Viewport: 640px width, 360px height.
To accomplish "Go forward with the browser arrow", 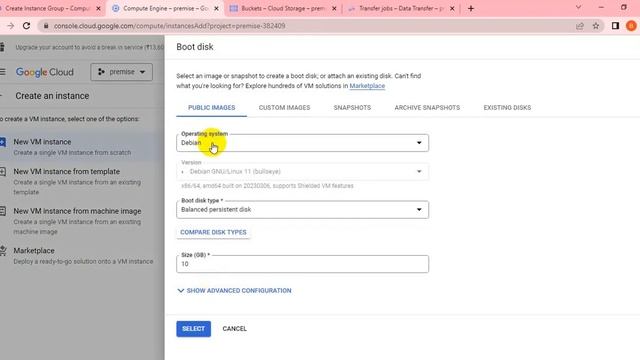I will [x=11, y=26].
